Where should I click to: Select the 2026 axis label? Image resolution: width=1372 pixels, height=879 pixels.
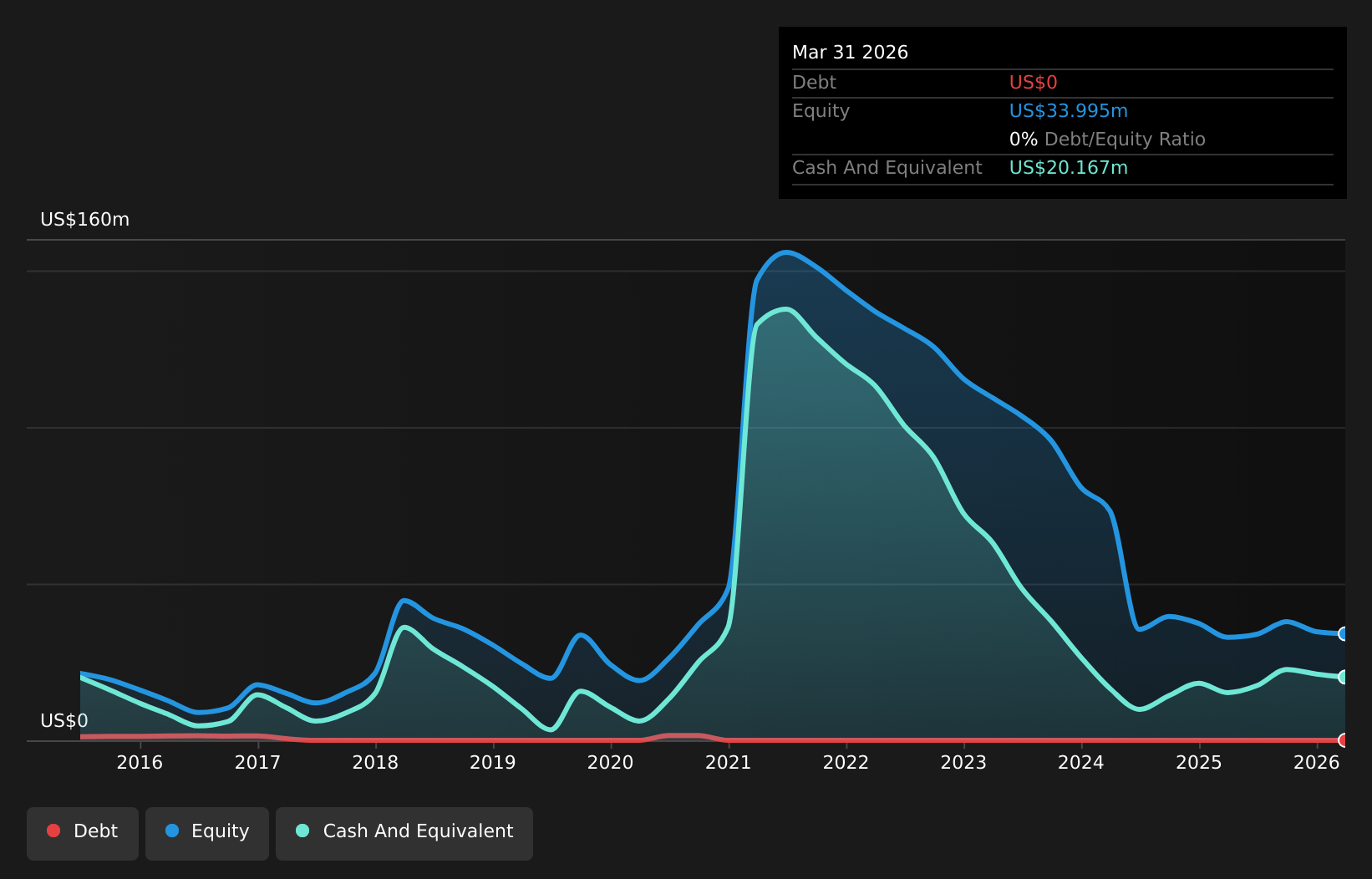point(1317,763)
